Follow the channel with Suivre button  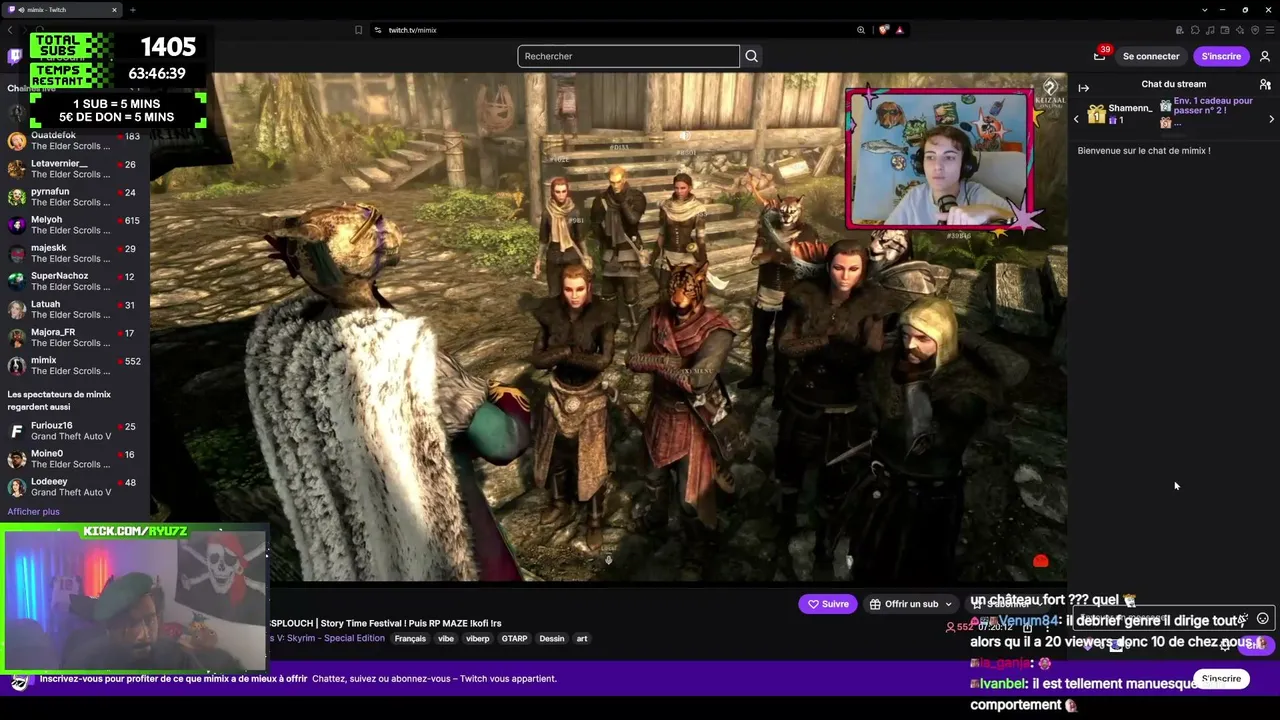pyautogui.click(x=828, y=604)
